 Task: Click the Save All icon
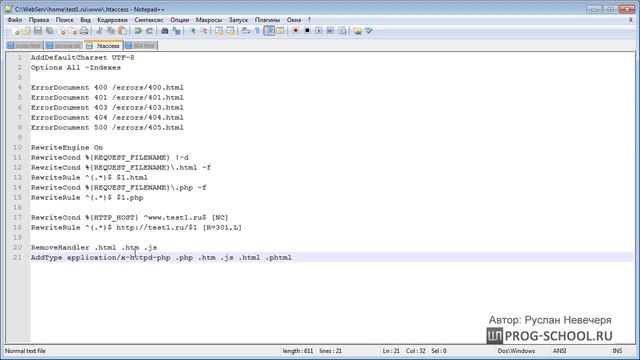coord(49,31)
